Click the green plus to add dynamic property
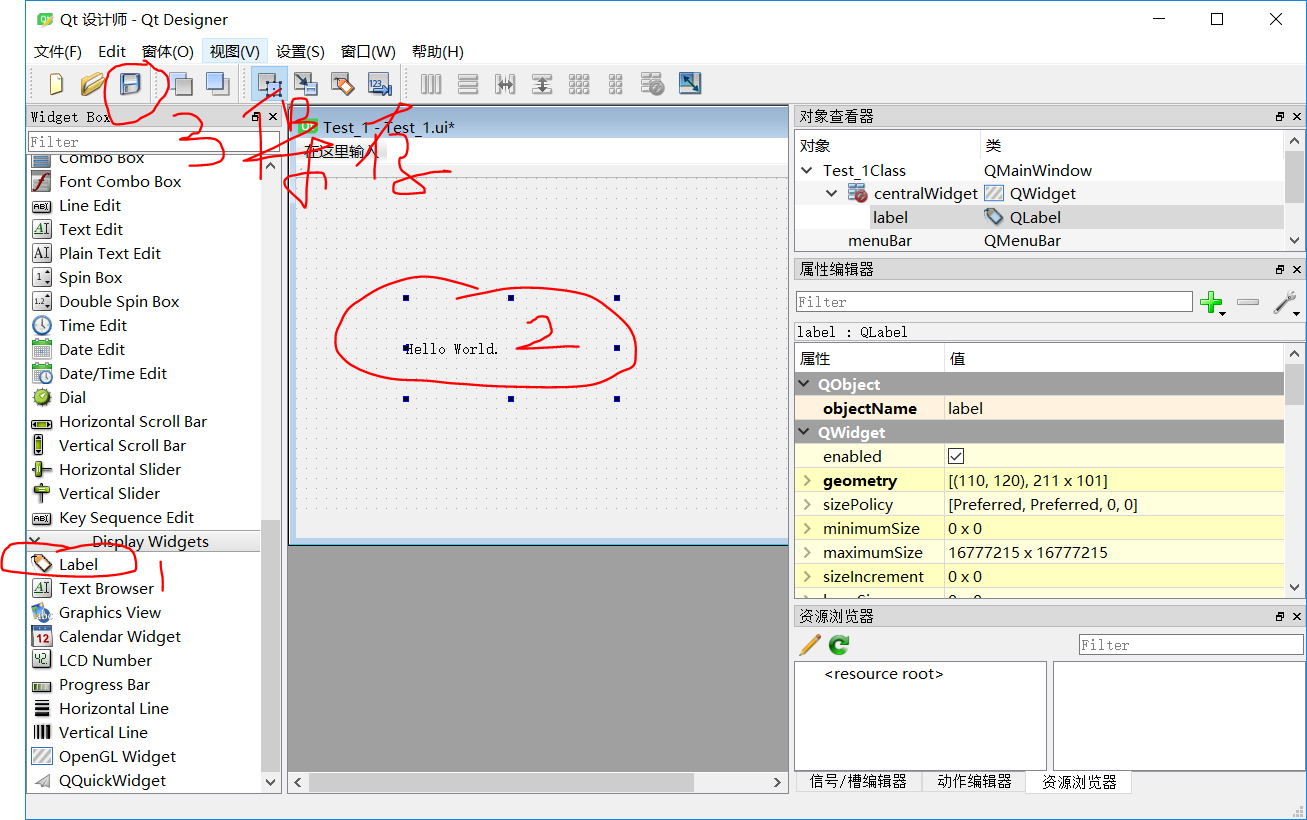This screenshot has height=820, width=1307. pyautogui.click(x=1213, y=302)
